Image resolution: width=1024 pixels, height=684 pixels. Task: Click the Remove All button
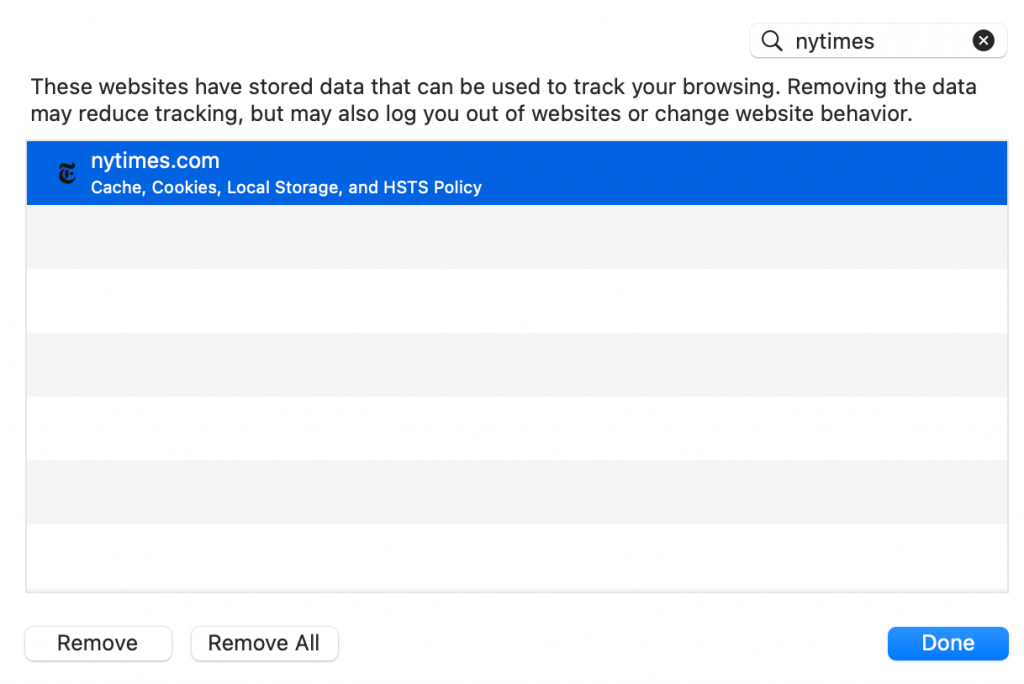coord(264,643)
